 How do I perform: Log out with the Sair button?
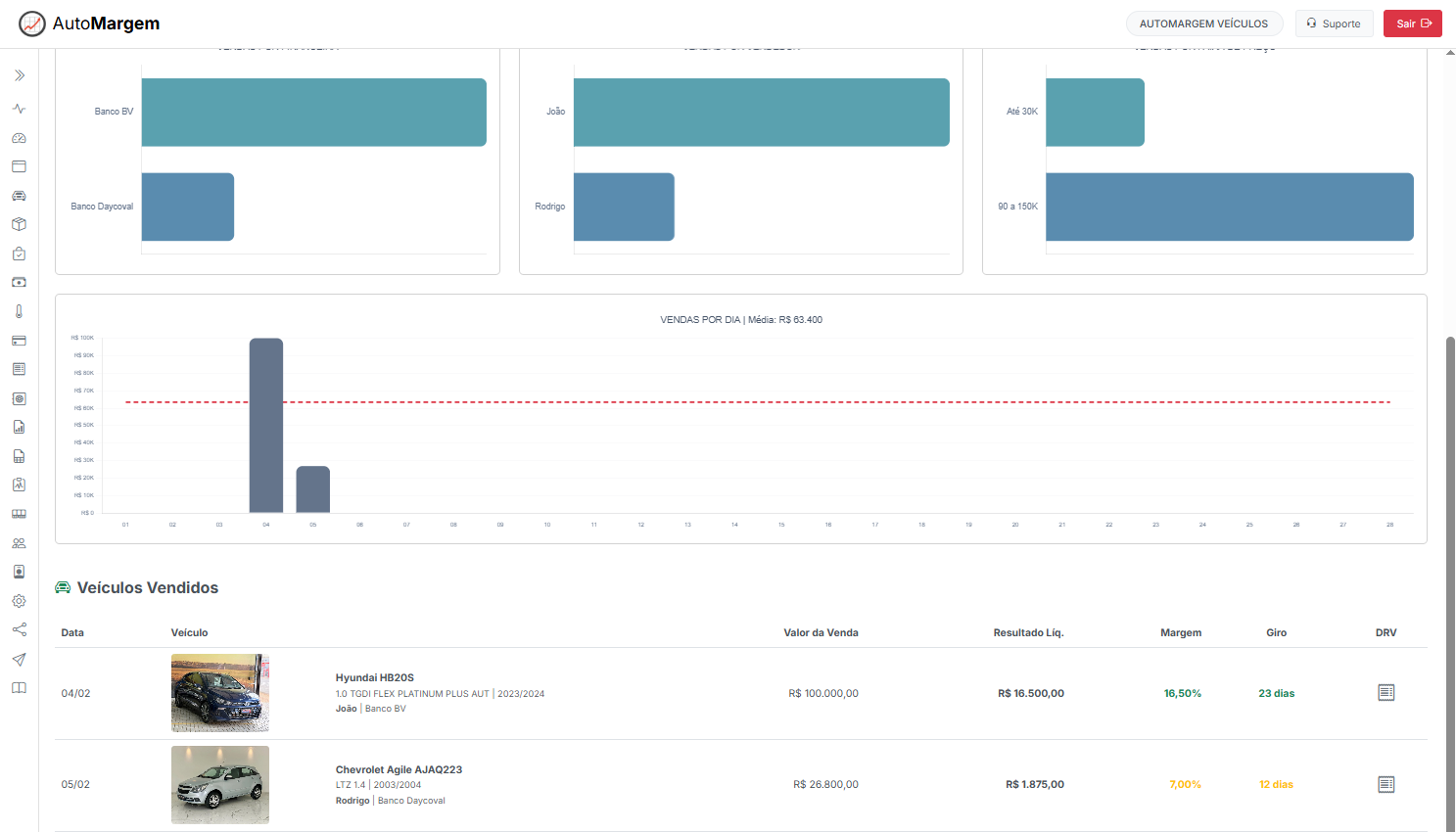tap(1412, 23)
